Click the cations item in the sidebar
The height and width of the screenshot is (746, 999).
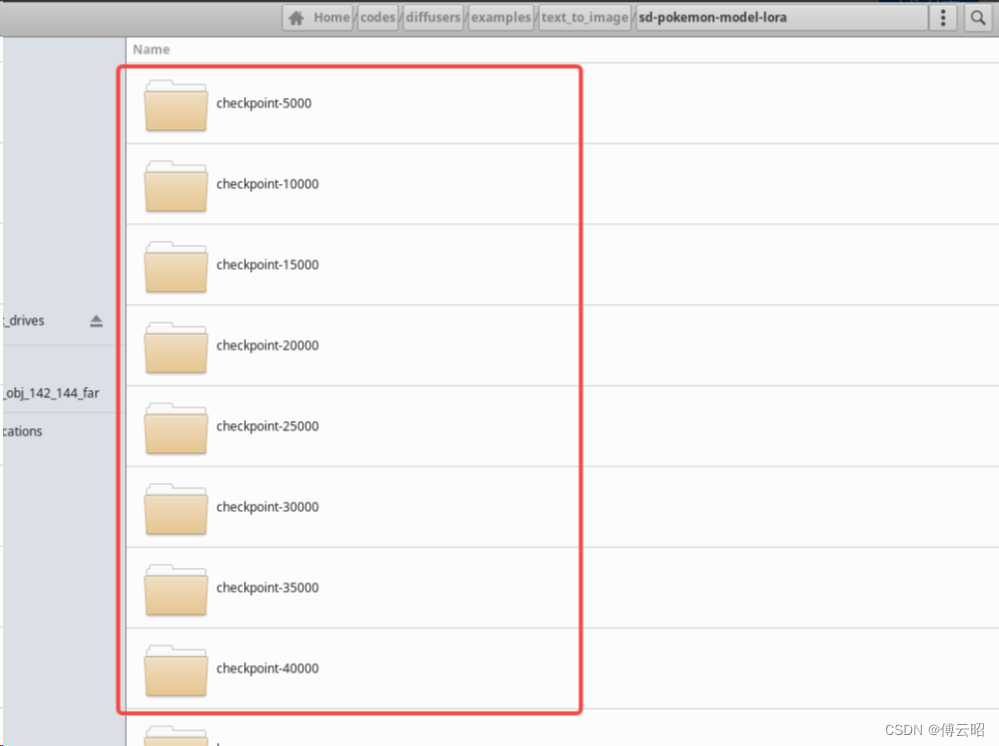coord(20,431)
